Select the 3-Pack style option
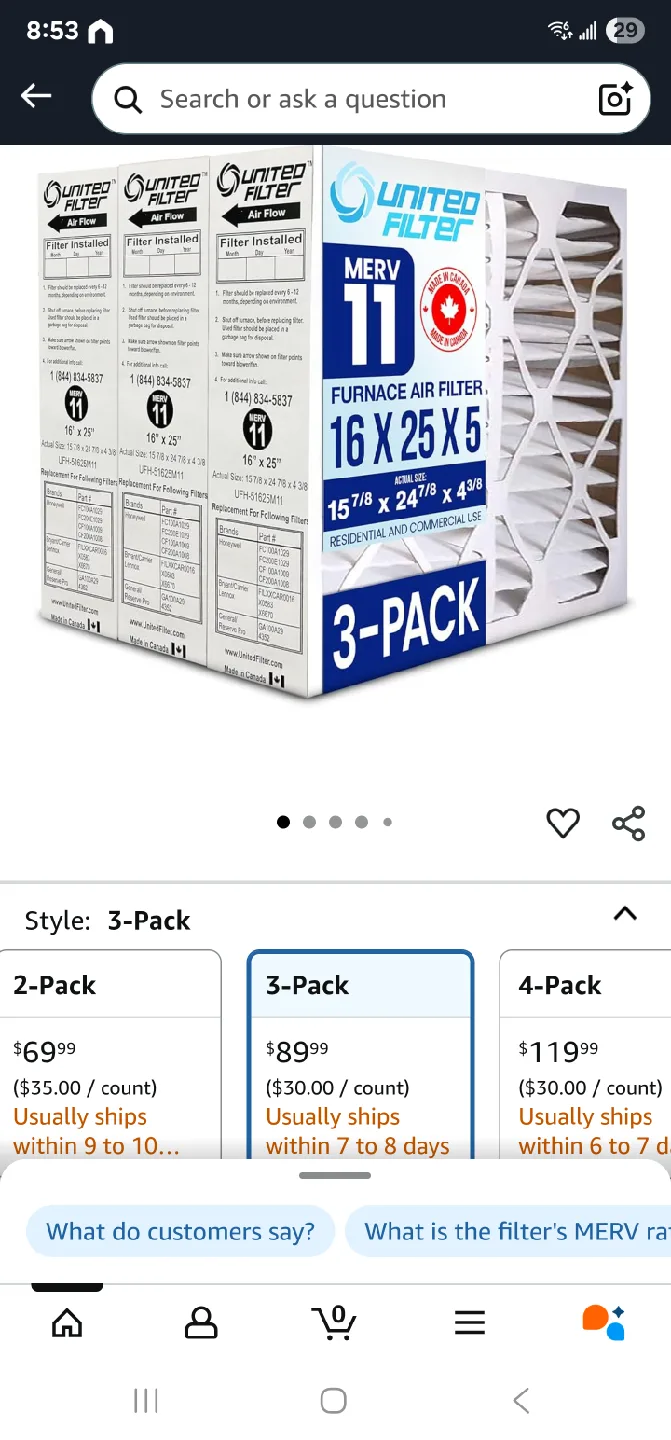Screen dimensions: 671x1440 tap(360, 1054)
